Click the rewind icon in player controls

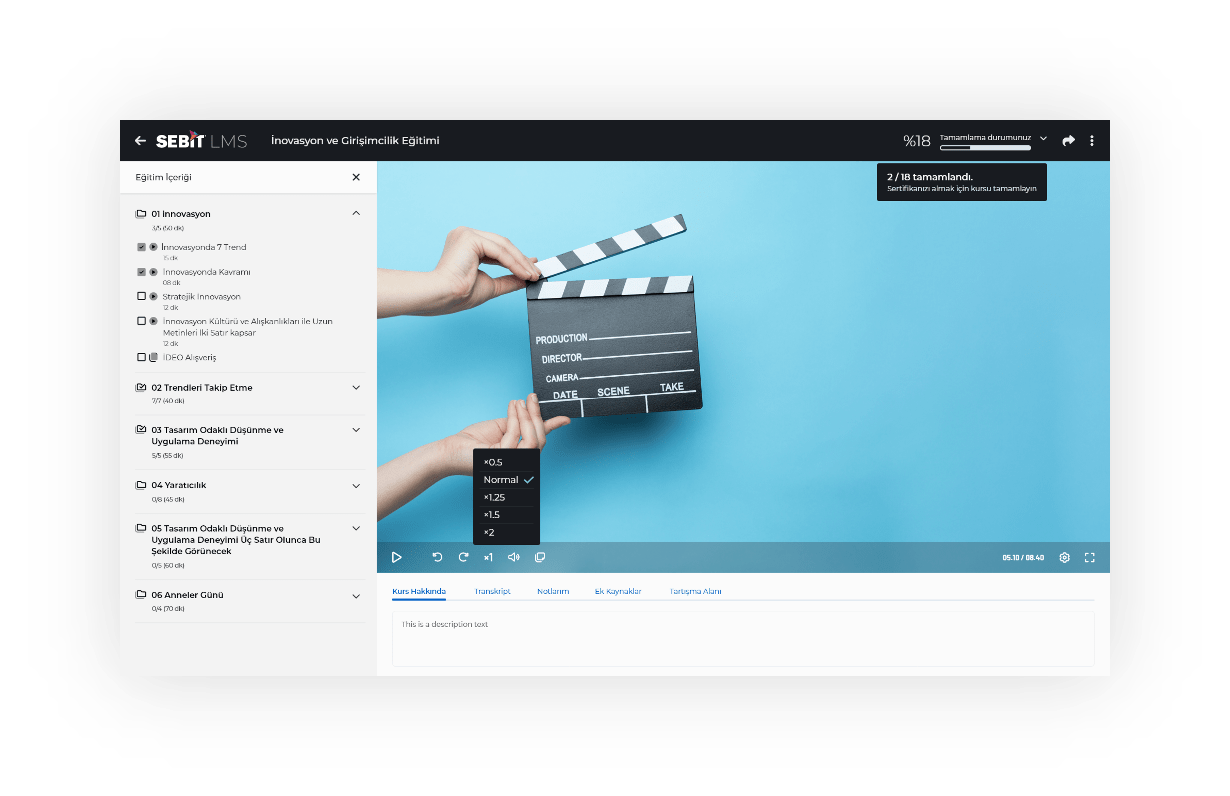(x=437, y=557)
